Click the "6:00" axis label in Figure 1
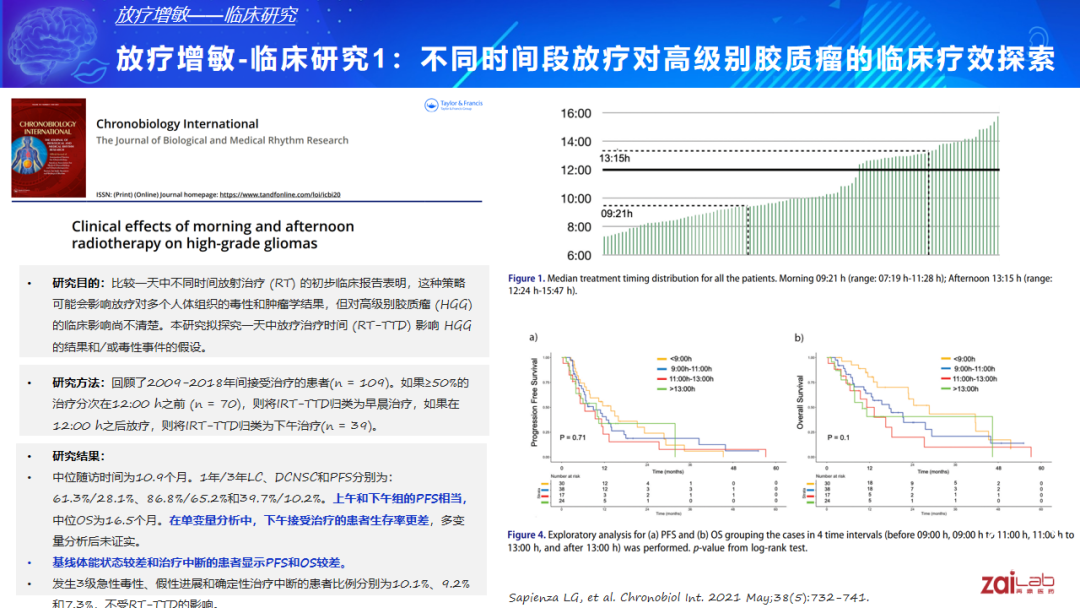 coord(579,255)
